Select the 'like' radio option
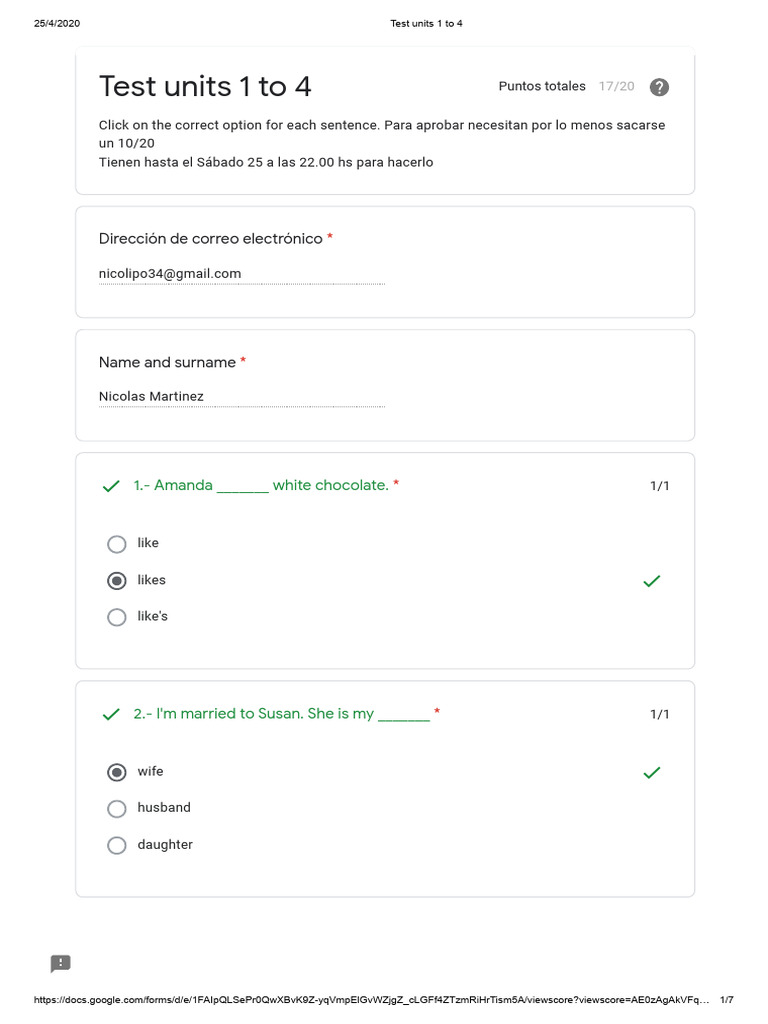The height and width of the screenshot is (1024, 768). tap(117, 544)
